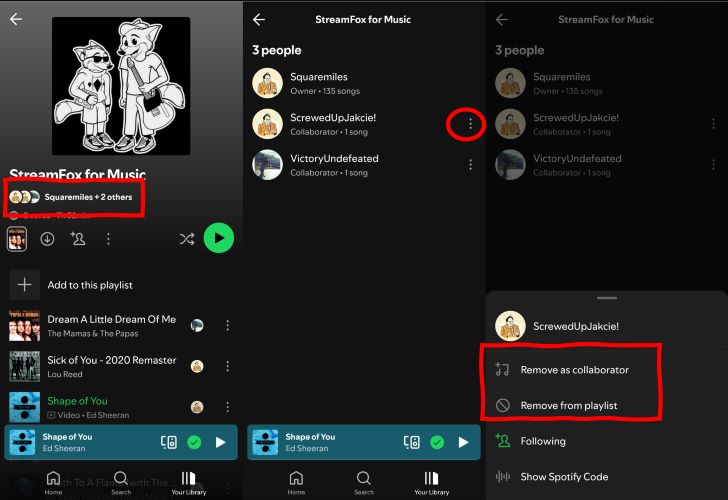This screenshot has height=500, width=728.
Task: Toggle shuffle playback
Action: (x=187, y=239)
